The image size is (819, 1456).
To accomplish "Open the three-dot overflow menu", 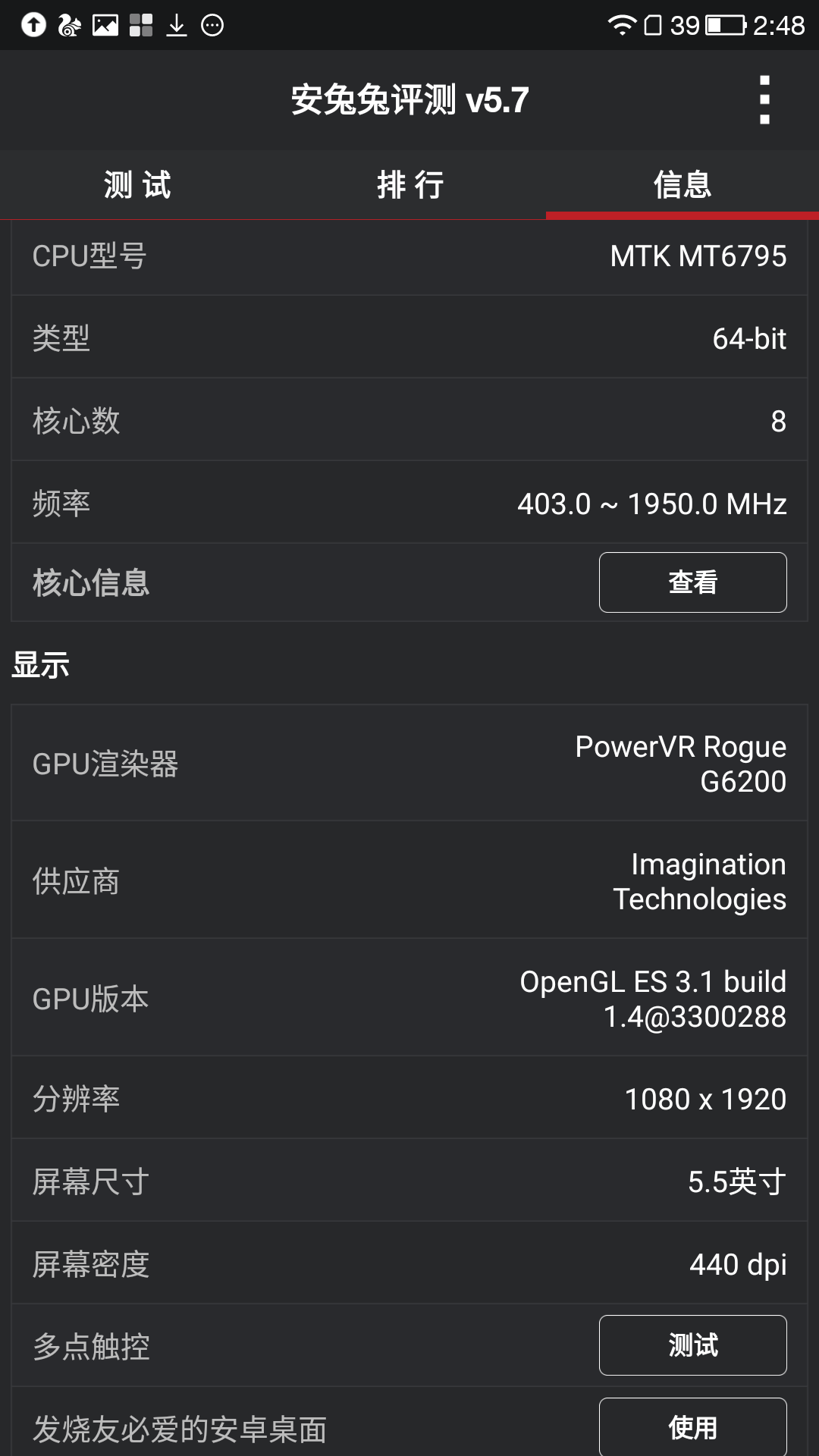I will pyautogui.click(x=764, y=99).
